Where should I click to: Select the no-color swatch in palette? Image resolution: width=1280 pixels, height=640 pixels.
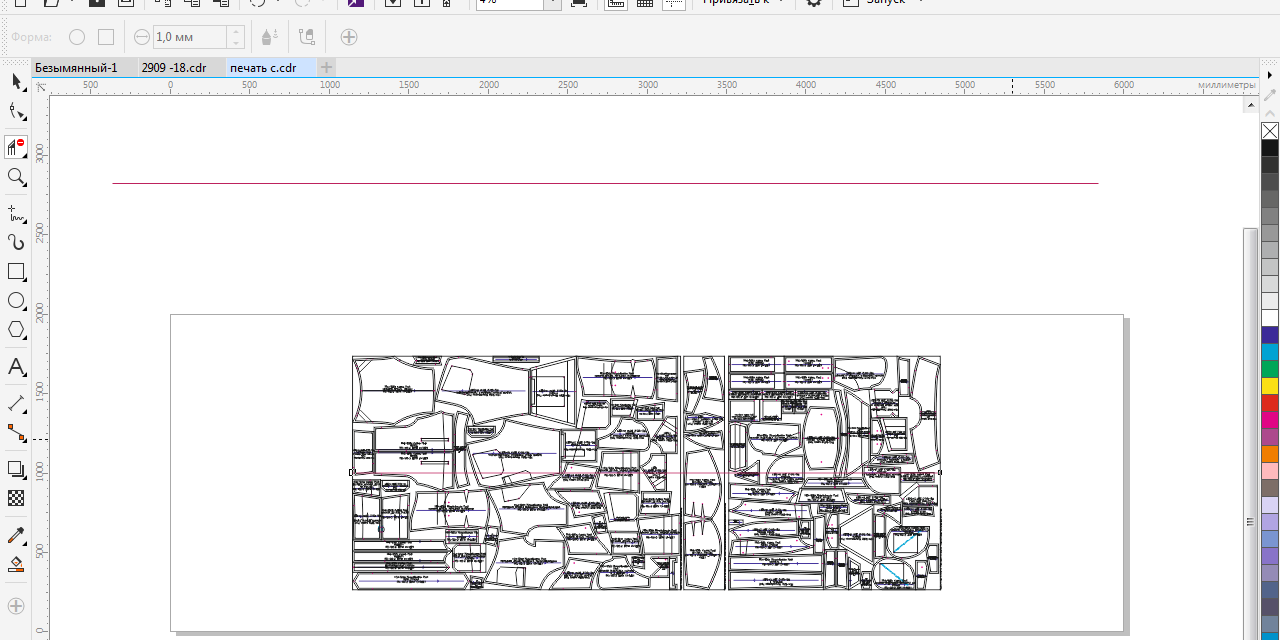1270,131
